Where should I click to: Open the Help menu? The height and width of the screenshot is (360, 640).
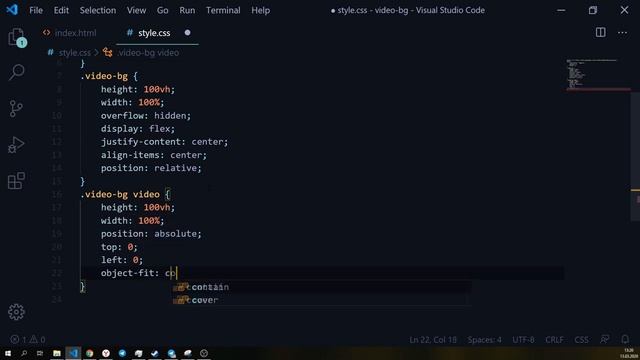point(260,10)
